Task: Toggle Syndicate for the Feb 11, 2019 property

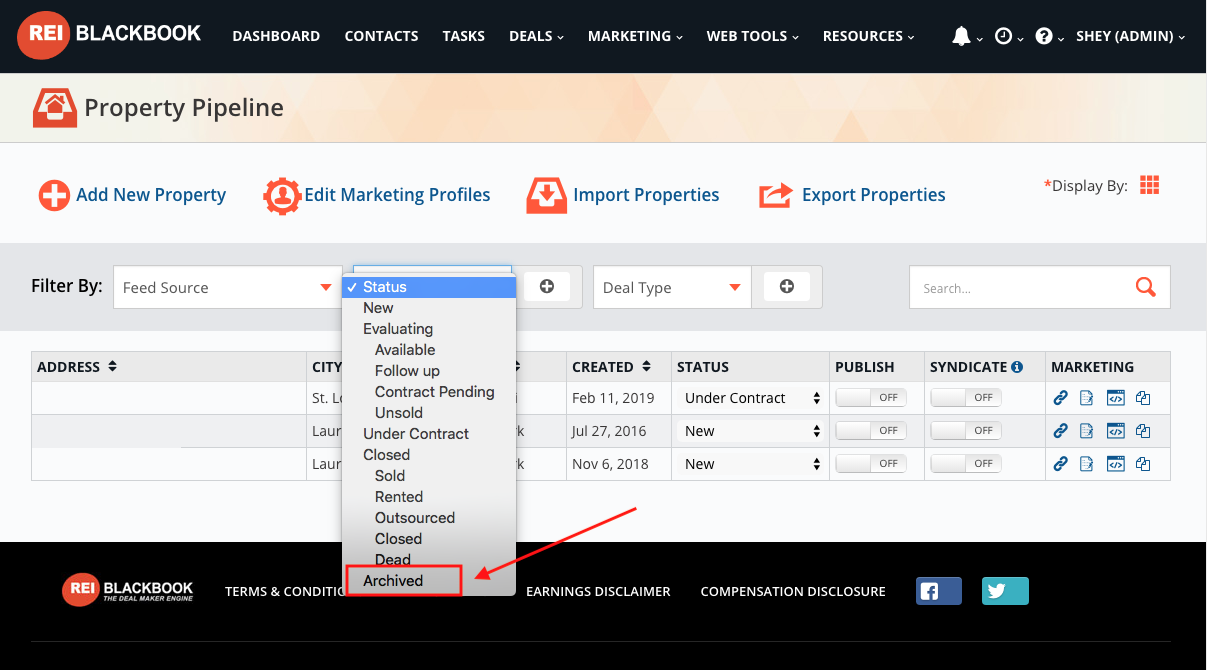Action: pos(966,398)
